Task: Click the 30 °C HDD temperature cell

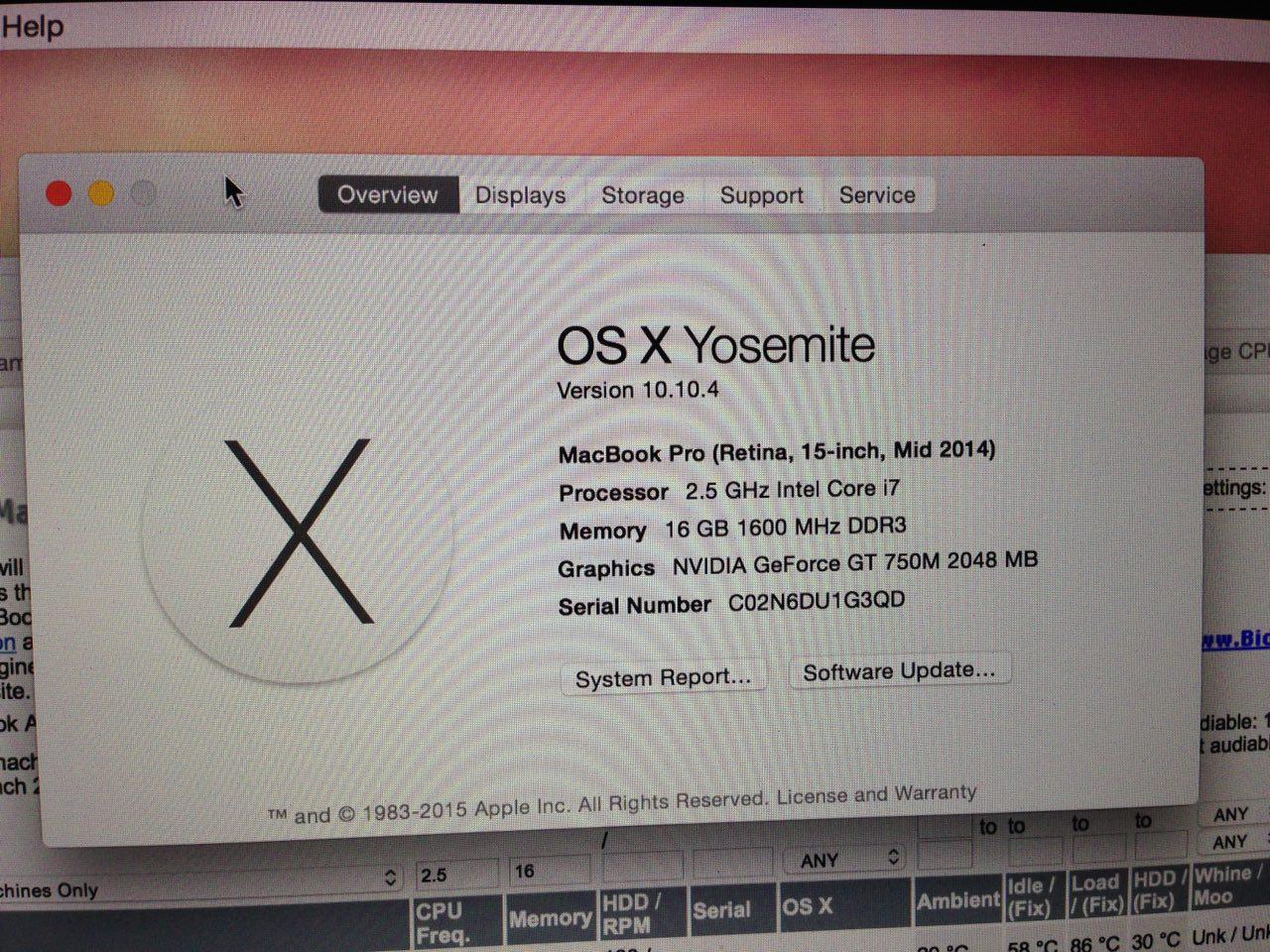Action: click(x=1158, y=939)
